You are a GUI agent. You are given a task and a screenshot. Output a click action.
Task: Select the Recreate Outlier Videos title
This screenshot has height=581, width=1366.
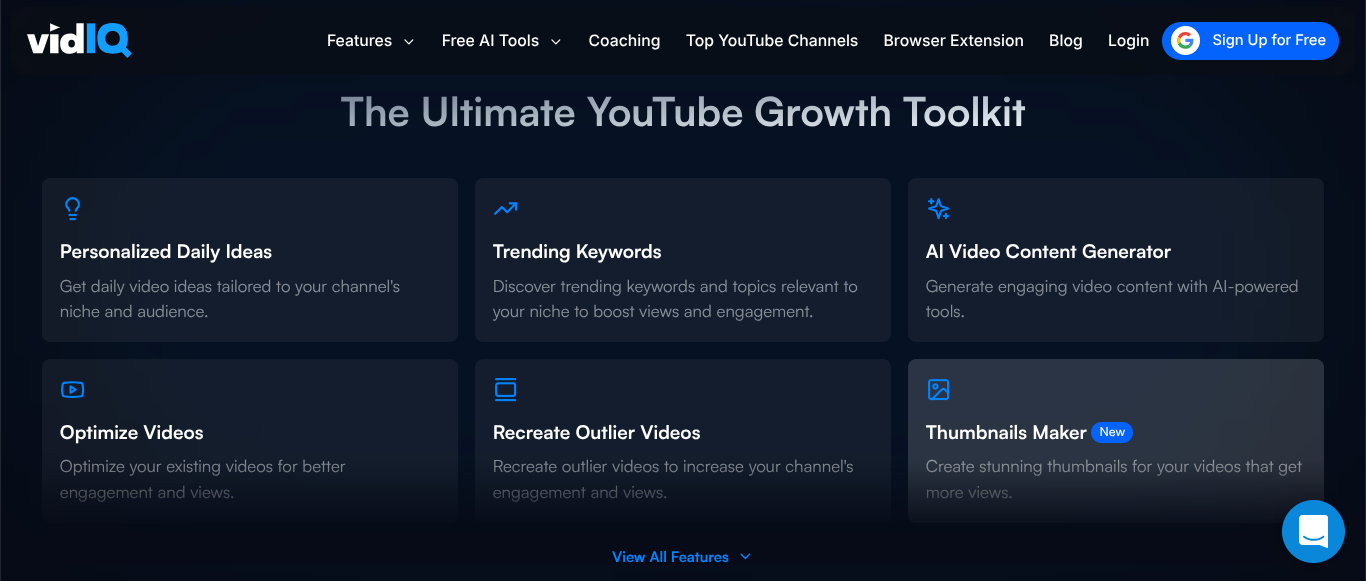tap(597, 433)
